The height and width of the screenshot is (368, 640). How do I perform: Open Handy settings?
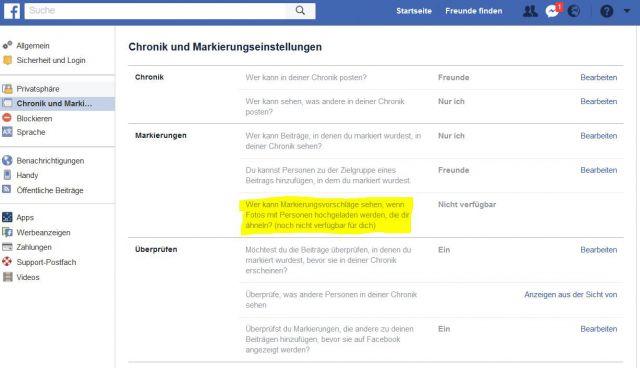coord(27,175)
